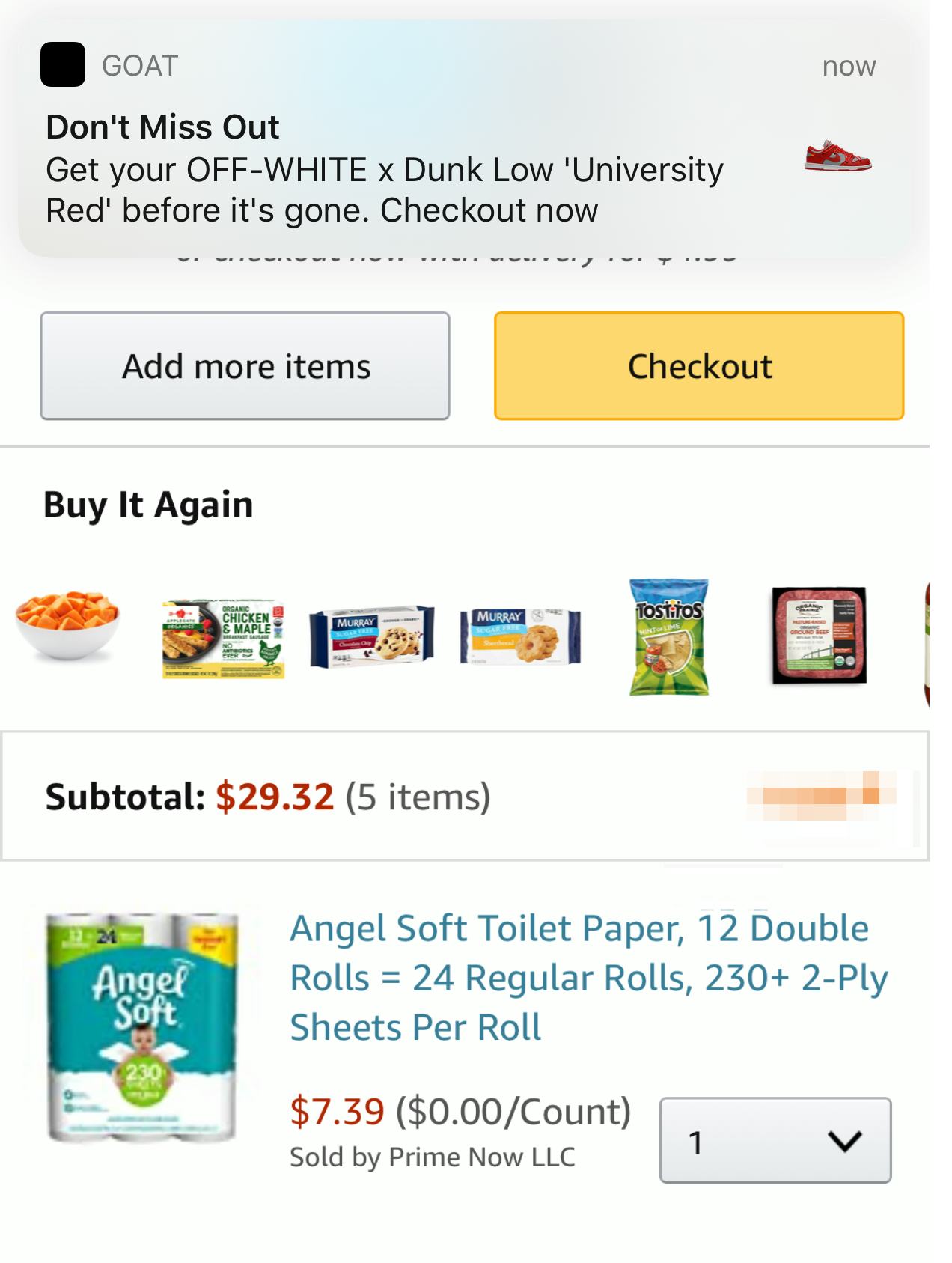Choose the organic ground beef package
The width and height of the screenshot is (952, 1263).
(819, 635)
